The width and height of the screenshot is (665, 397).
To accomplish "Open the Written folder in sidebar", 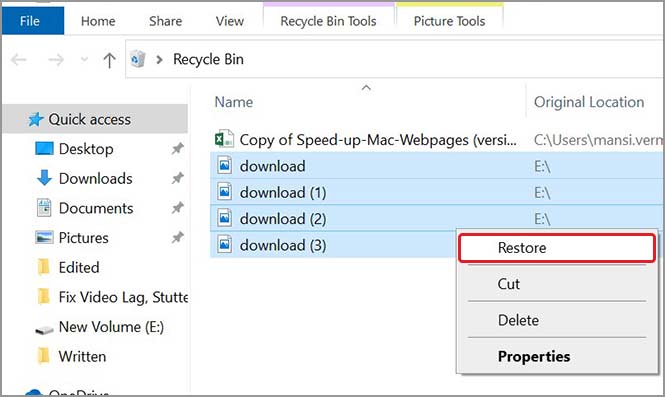I will point(82,357).
